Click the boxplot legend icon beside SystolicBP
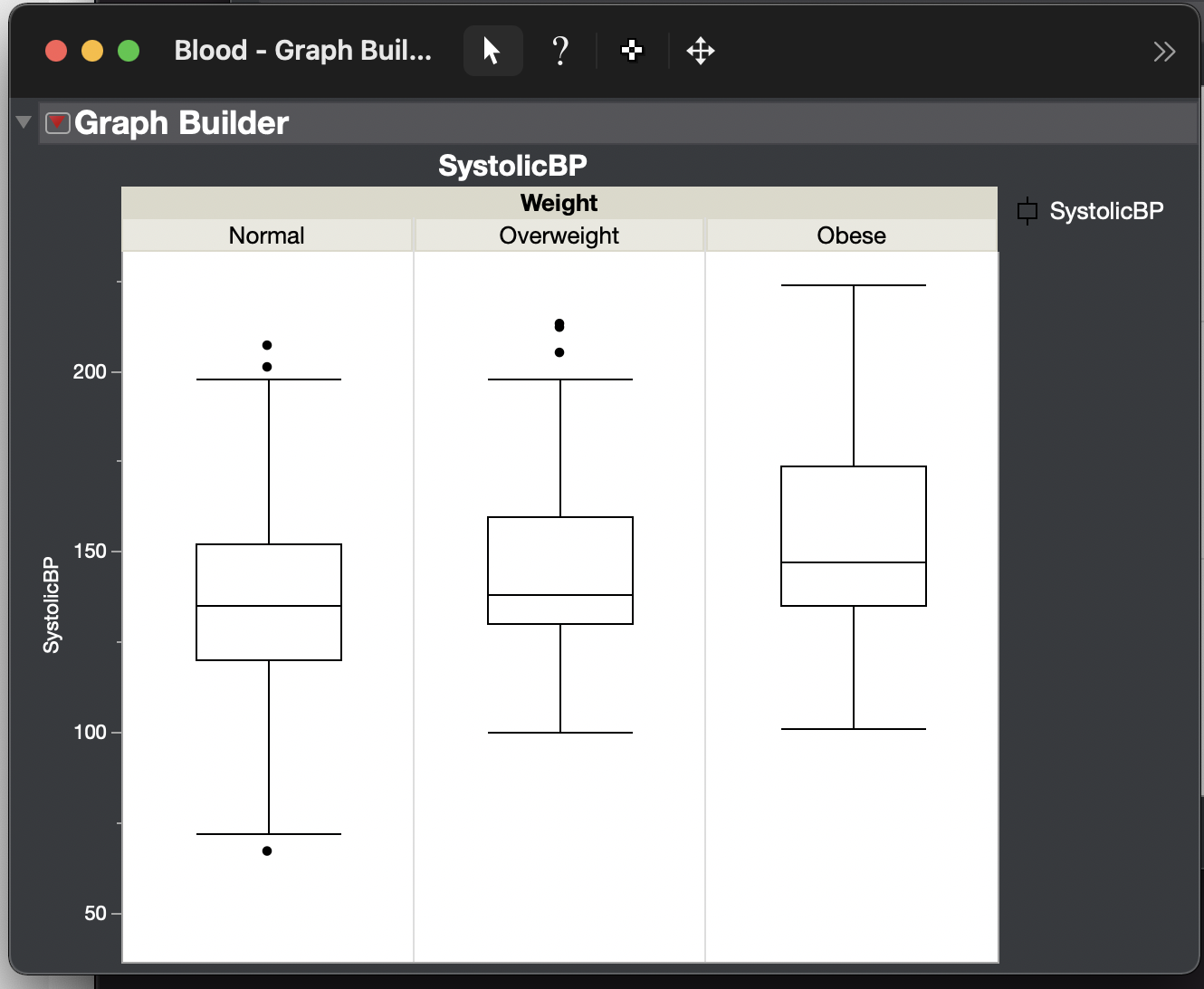The image size is (1204, 989). 1027,211
